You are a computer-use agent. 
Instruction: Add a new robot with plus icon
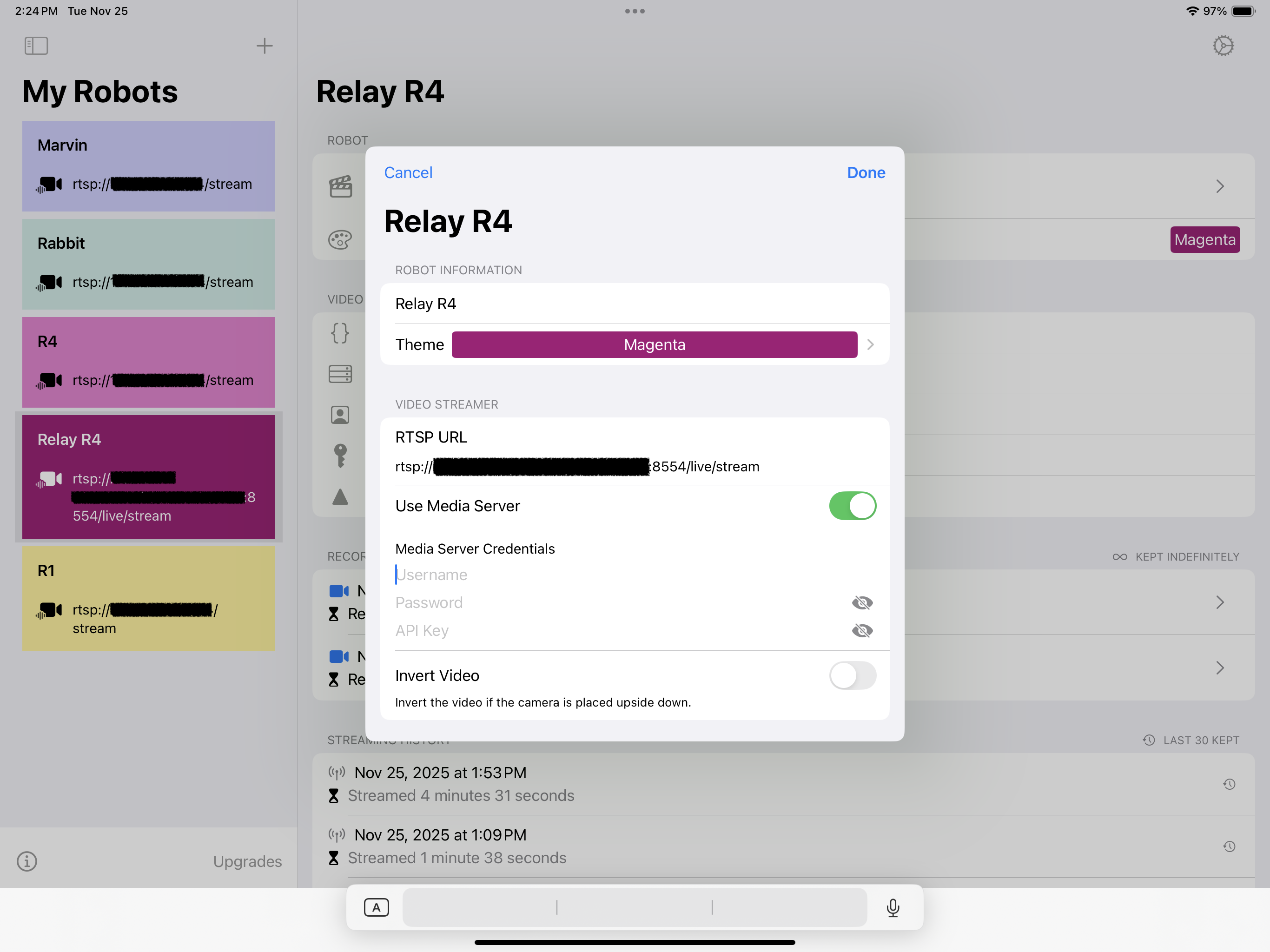pyautogui.click(x=264, y=46)
